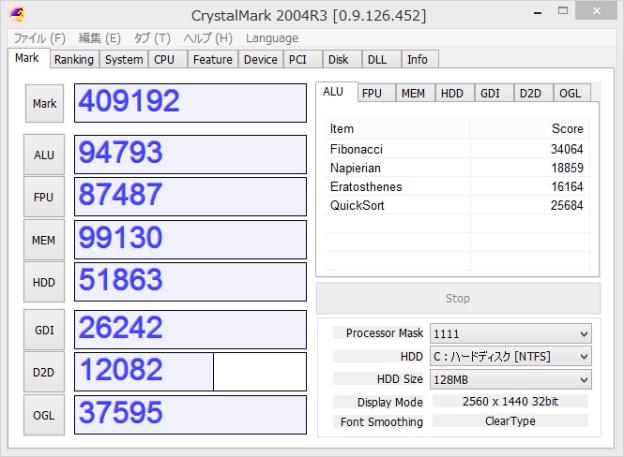View the MEM score details tab
624x457 pixels.
(x=411, y=93)
